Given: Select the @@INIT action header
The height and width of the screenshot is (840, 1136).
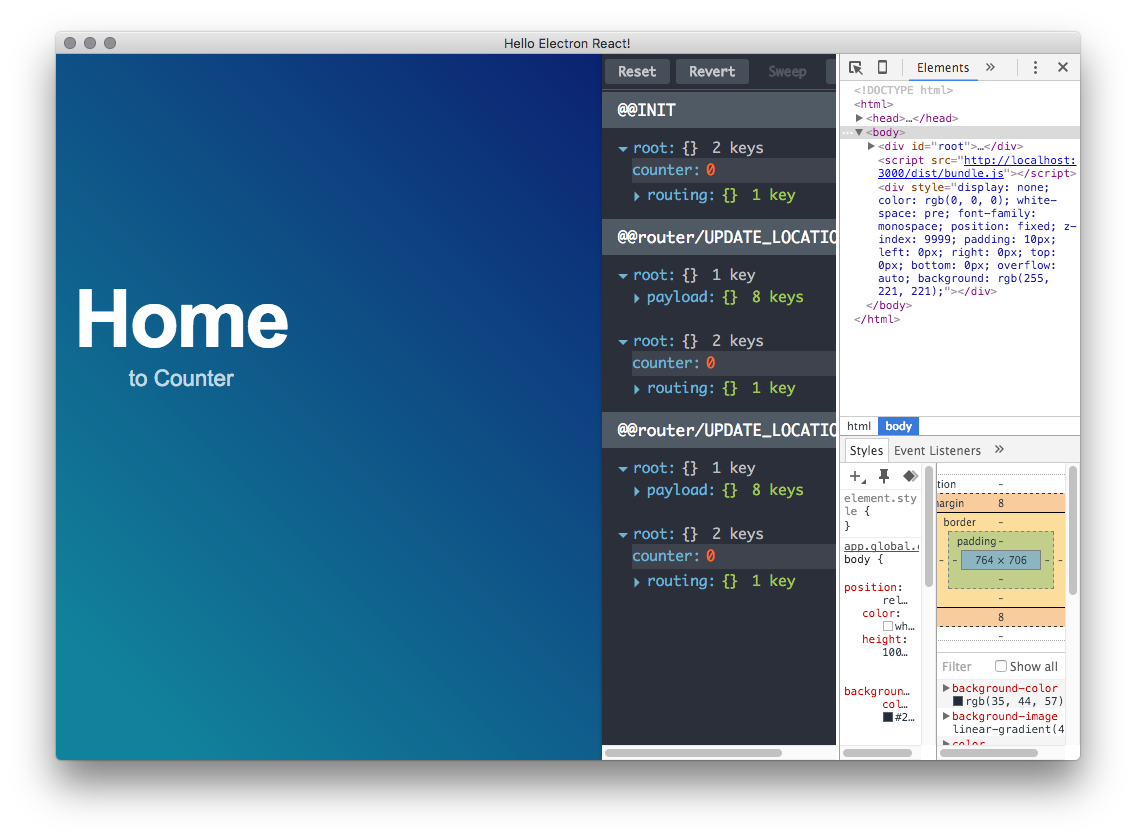Looking at the screenshot, I should (x=719, y=110).
